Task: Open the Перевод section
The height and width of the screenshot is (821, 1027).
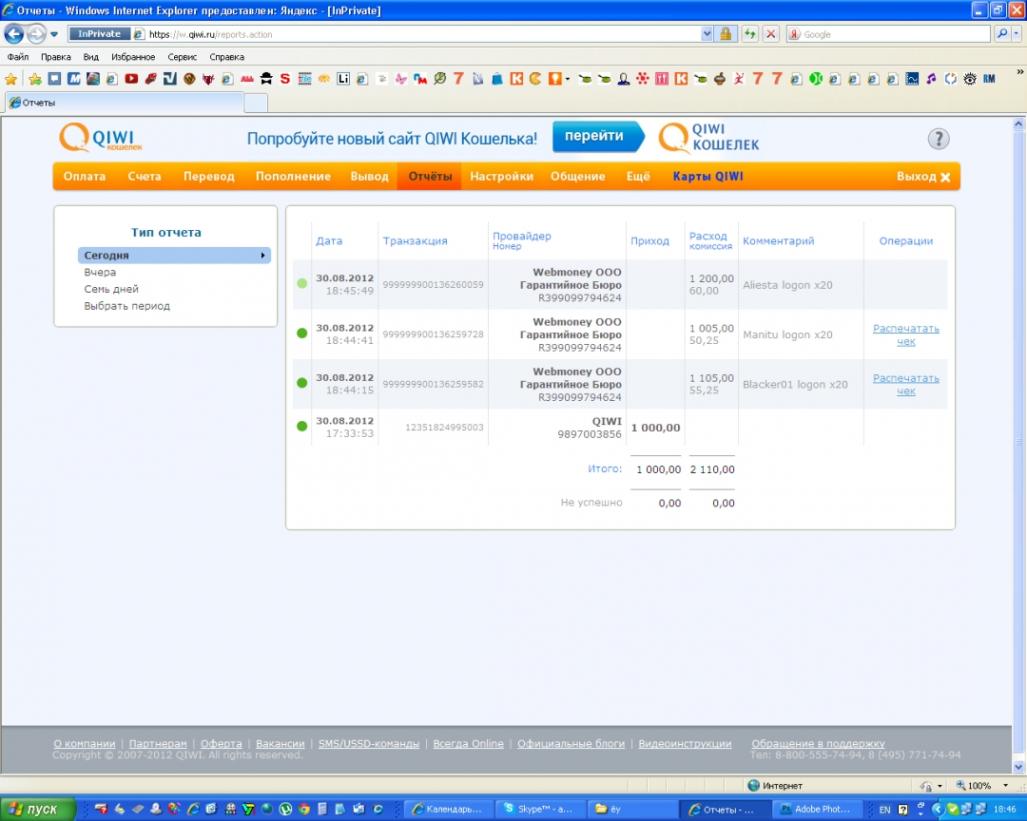Action: 208,177
